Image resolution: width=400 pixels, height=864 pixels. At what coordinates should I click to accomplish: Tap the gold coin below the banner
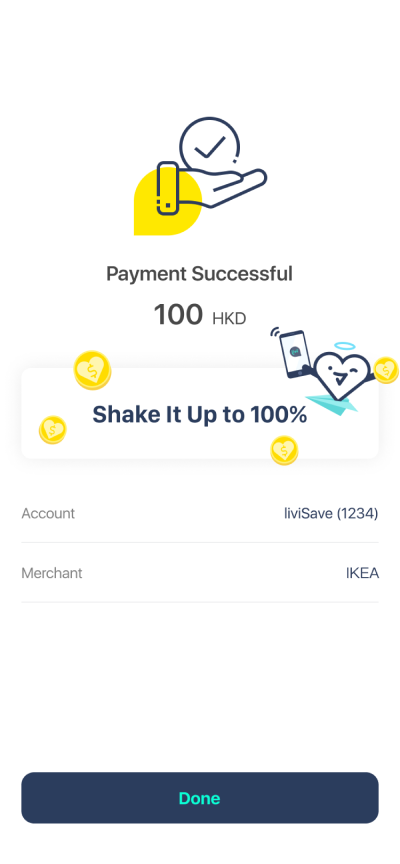[x=284, y=450]
